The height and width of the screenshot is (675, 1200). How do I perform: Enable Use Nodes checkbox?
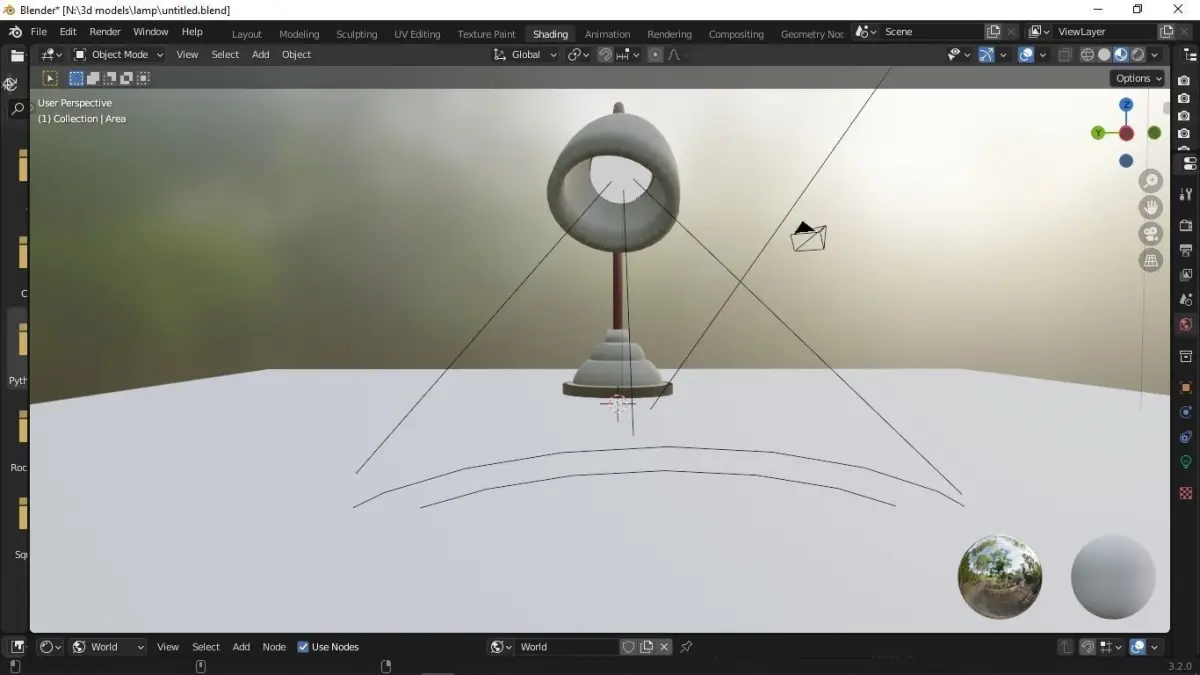coord(303,647)
